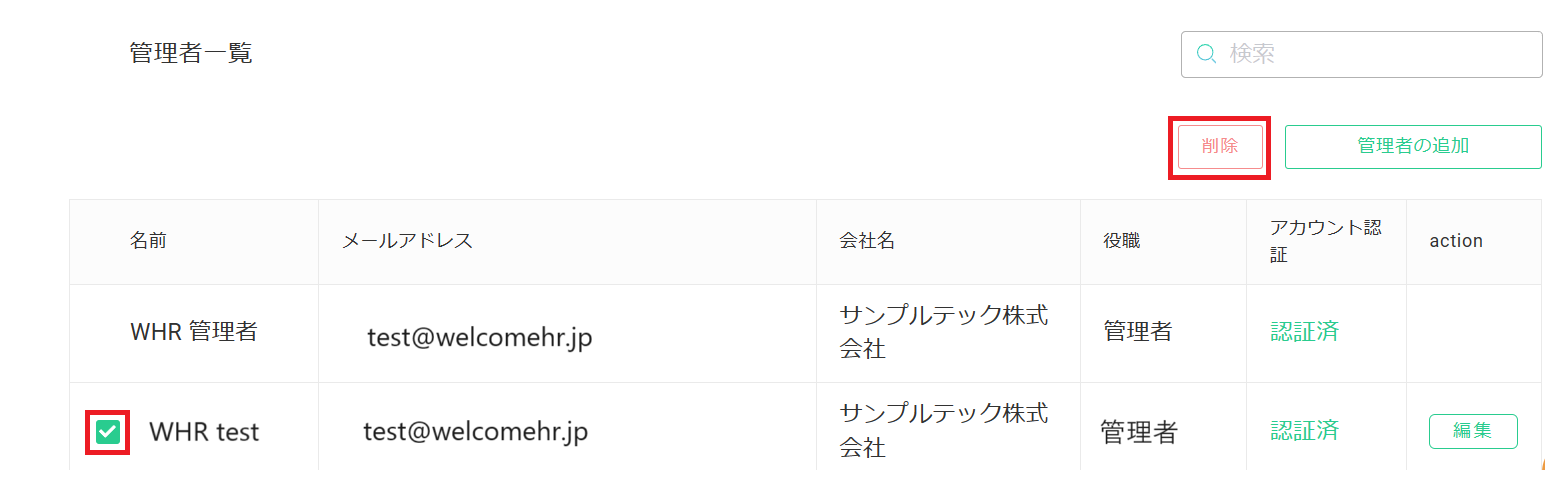
Task: Click the action column header
Action: click(x=1456, y=241)
